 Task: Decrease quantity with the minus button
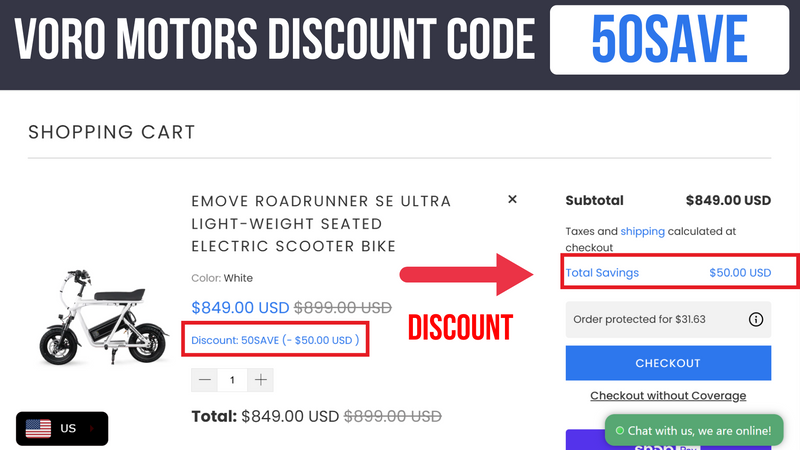[x=205, y=380]
